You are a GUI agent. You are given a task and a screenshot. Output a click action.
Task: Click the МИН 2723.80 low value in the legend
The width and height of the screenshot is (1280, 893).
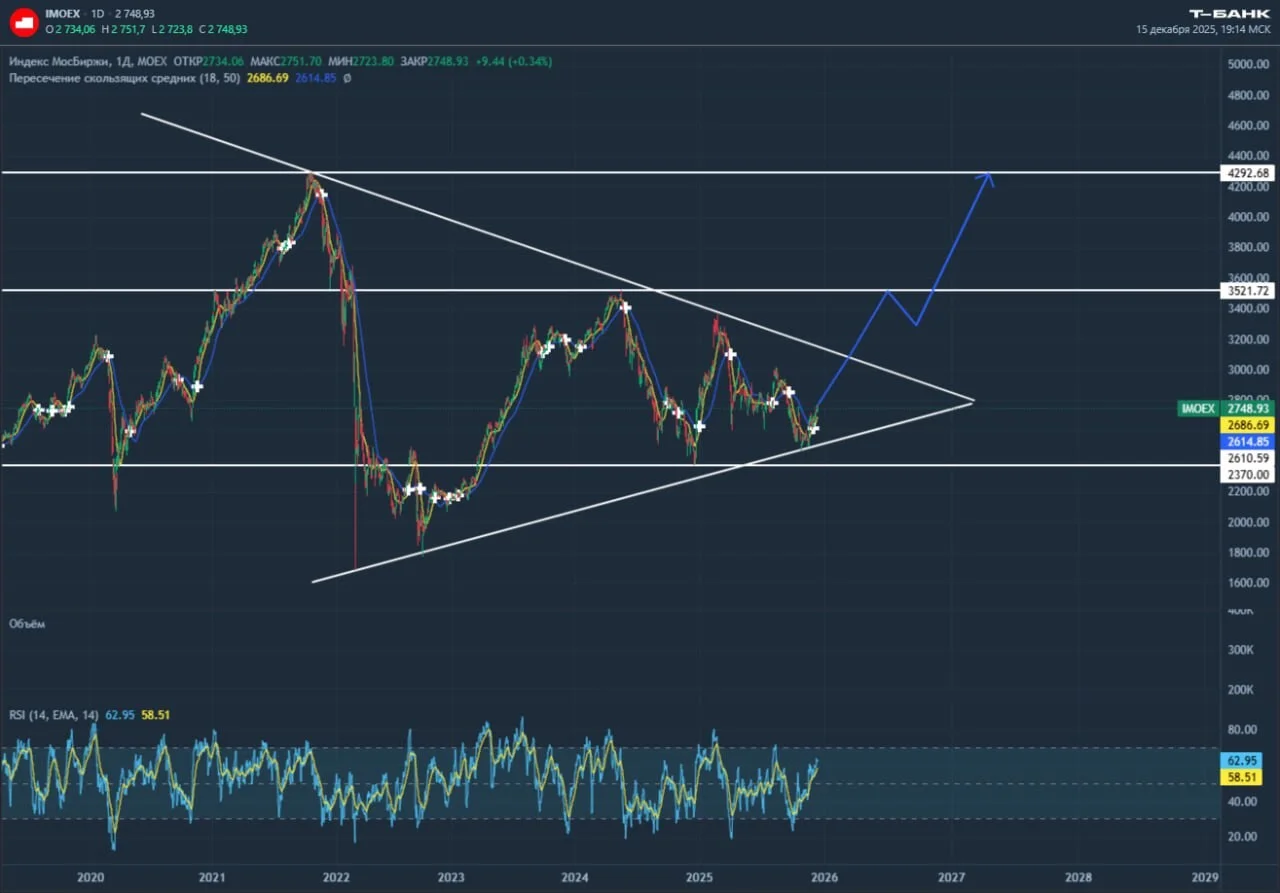[x=363, y=62]
